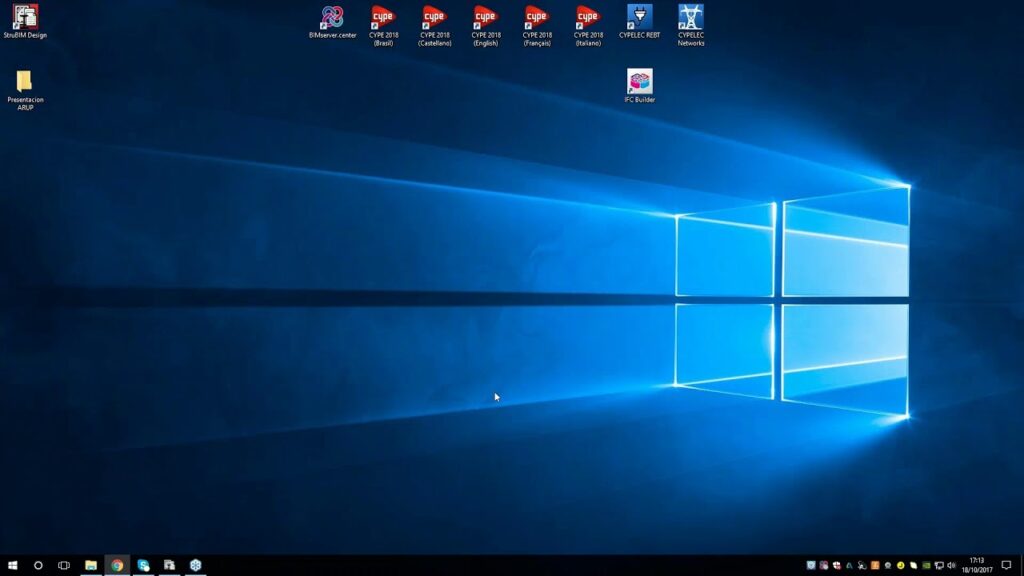Select the Presentacion ARUP folder
1024x576 pixels.
25,83
